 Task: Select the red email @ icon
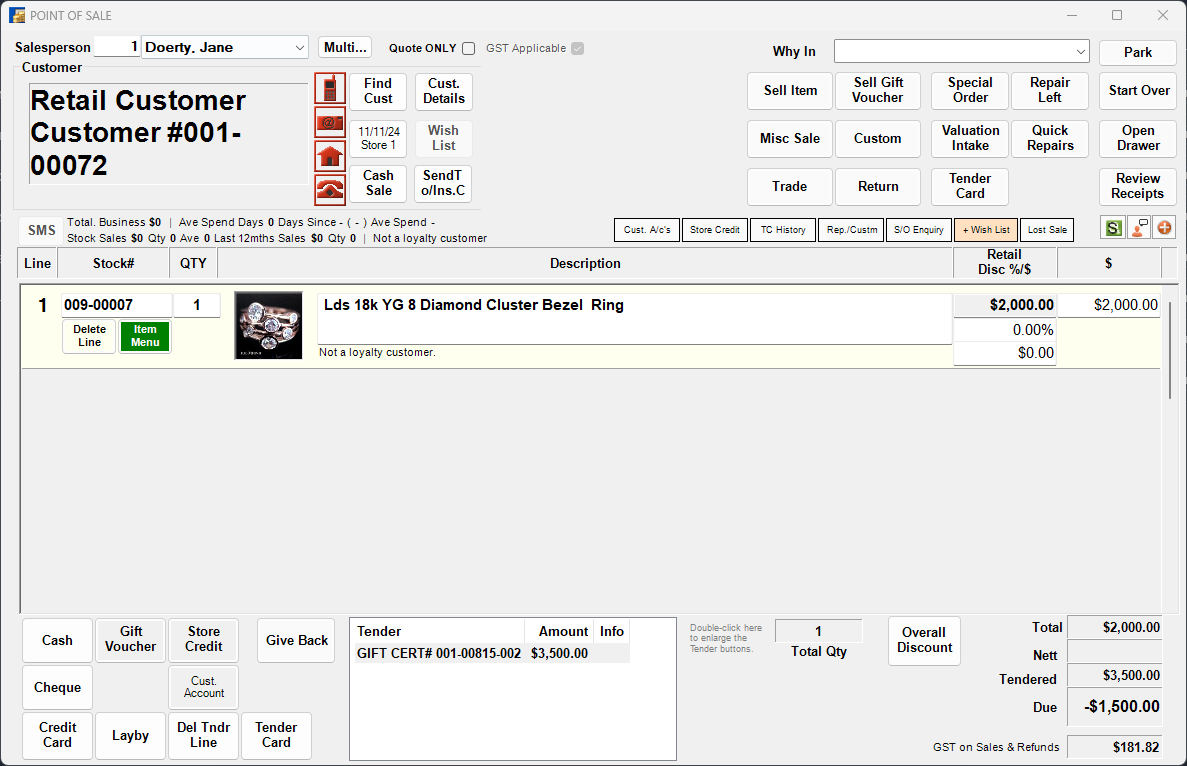click(x=330, y=122)
